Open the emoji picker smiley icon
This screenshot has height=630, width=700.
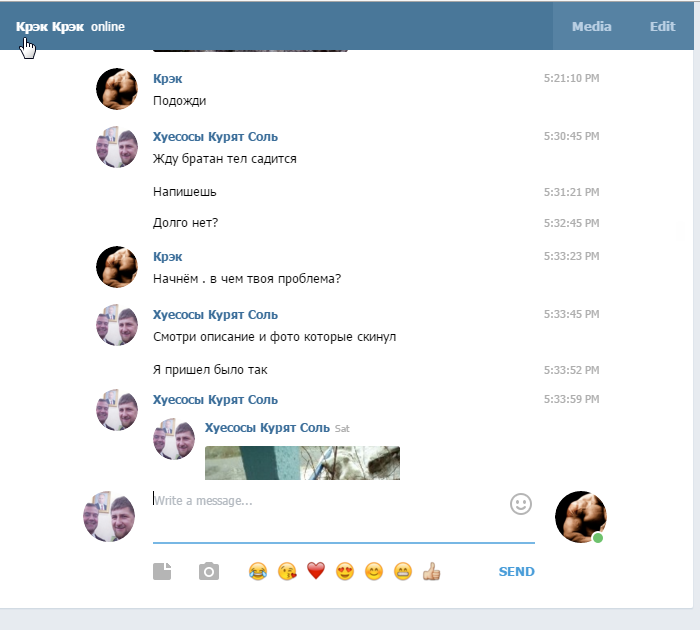(521, 504)
